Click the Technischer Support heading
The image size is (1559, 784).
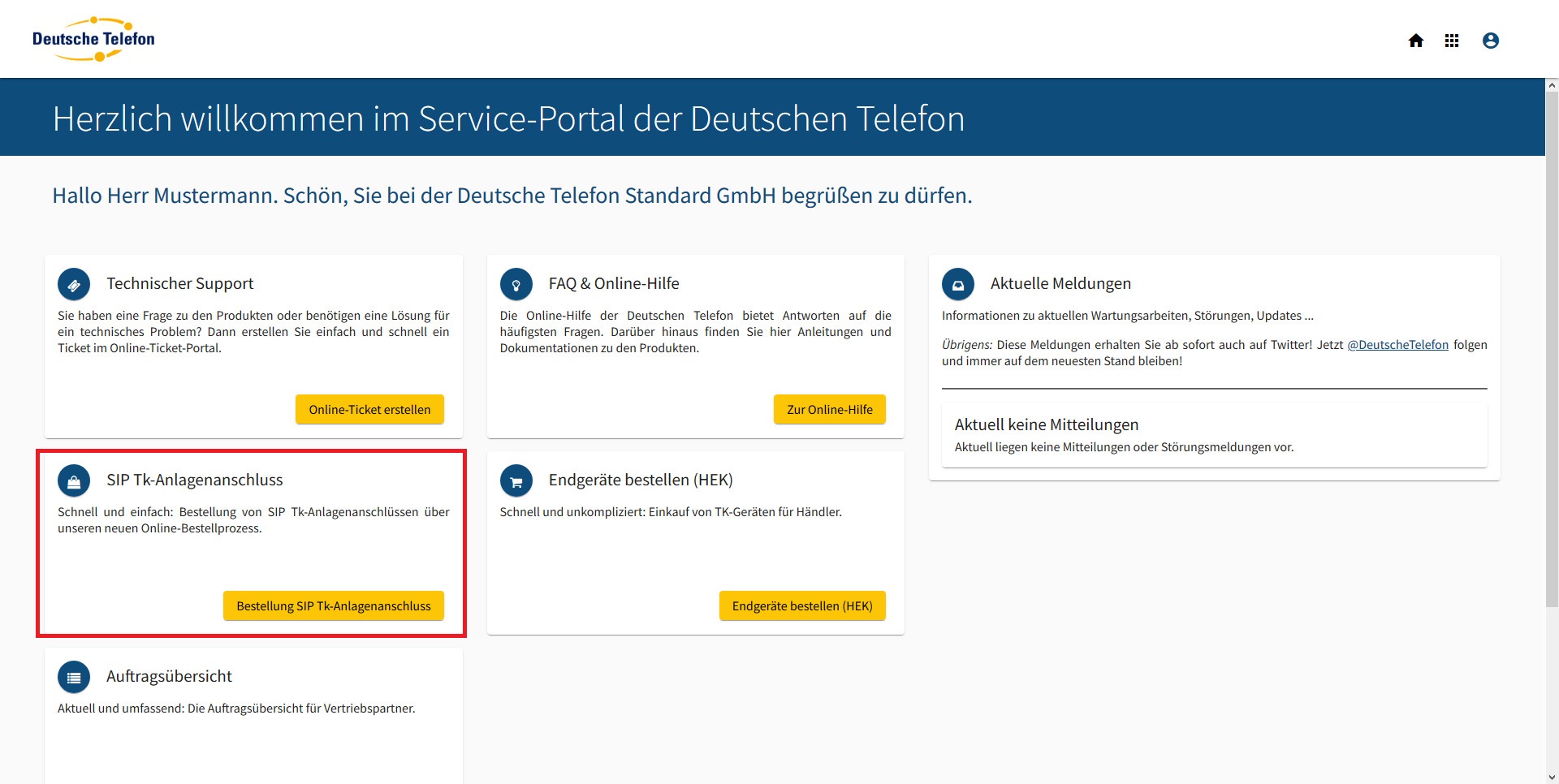point(180,283)
